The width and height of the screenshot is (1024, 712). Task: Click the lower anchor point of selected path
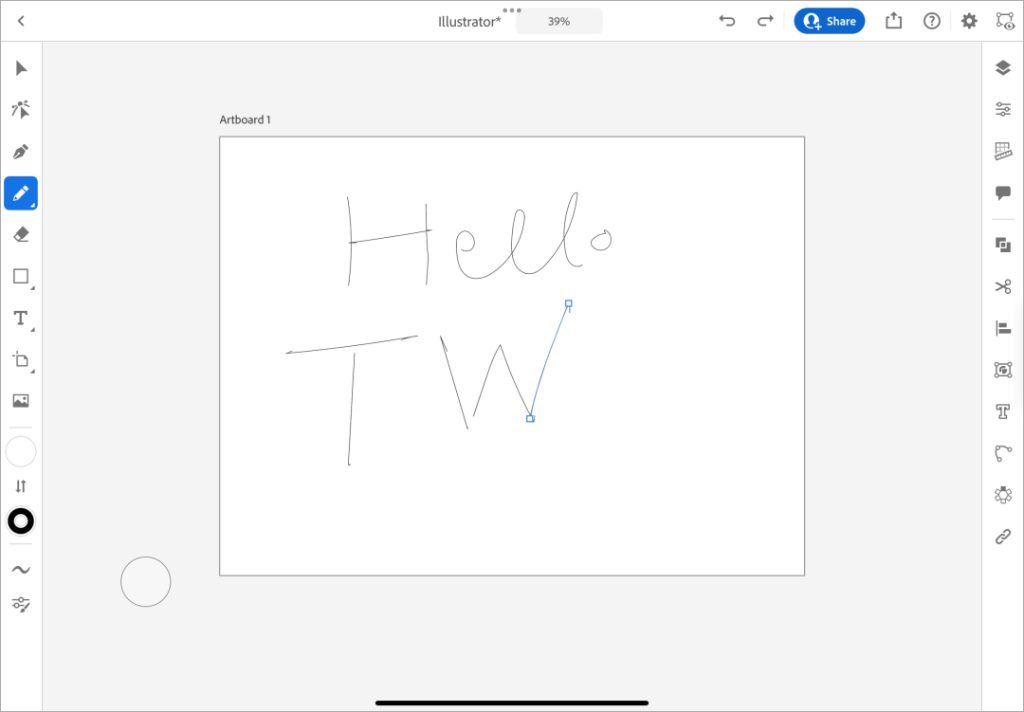530,419
